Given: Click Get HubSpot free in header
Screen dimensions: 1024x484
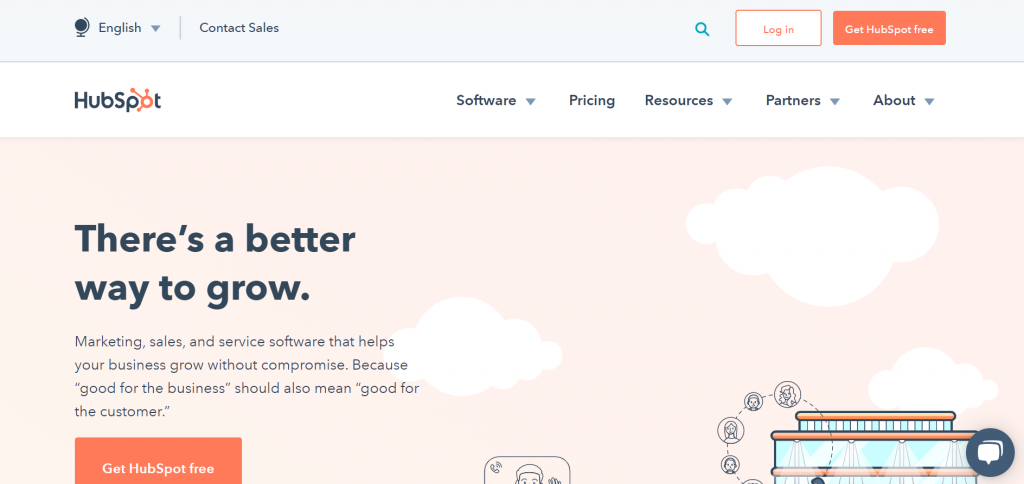Looking at the screenshot, I should [889, 28].
